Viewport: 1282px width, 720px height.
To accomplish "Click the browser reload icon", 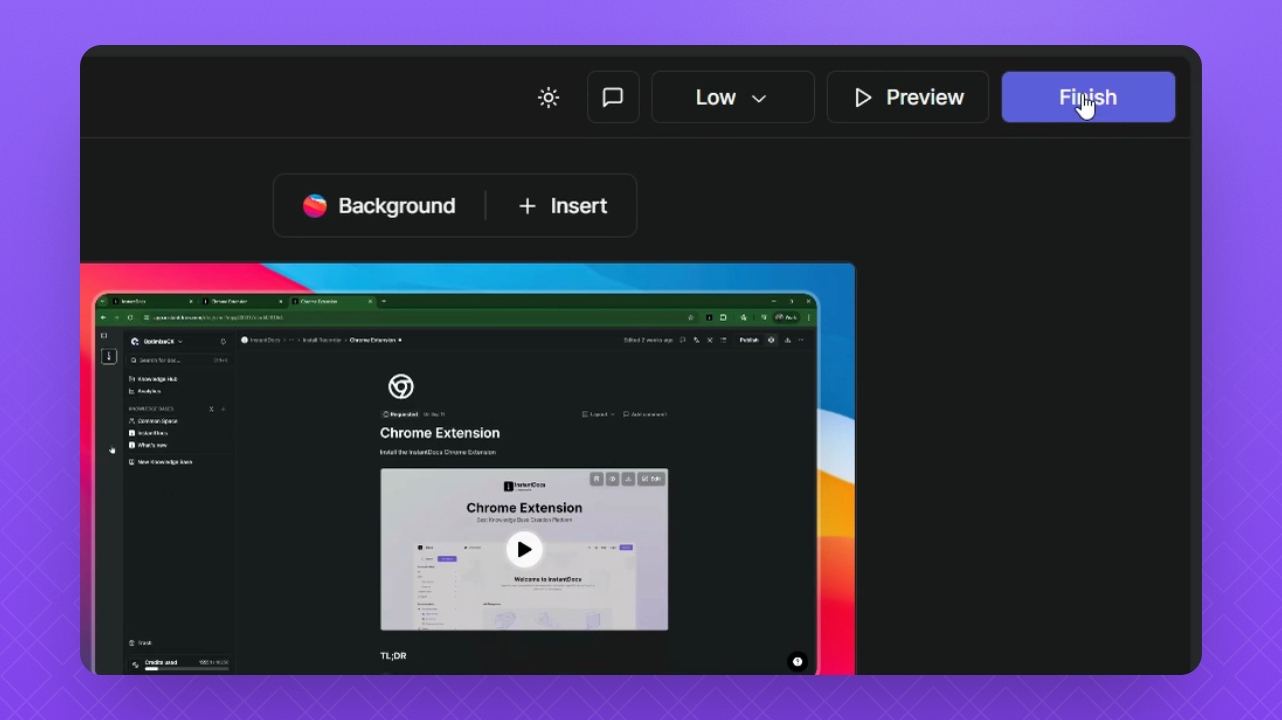I will point(129,317).
